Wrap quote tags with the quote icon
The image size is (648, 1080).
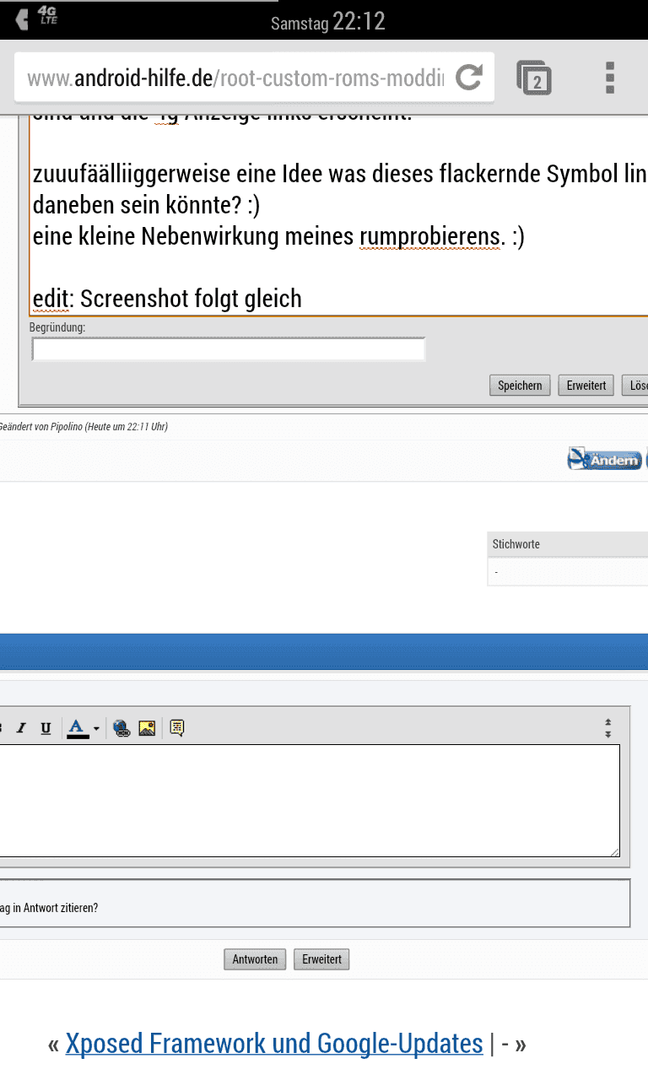click(177, 728)
